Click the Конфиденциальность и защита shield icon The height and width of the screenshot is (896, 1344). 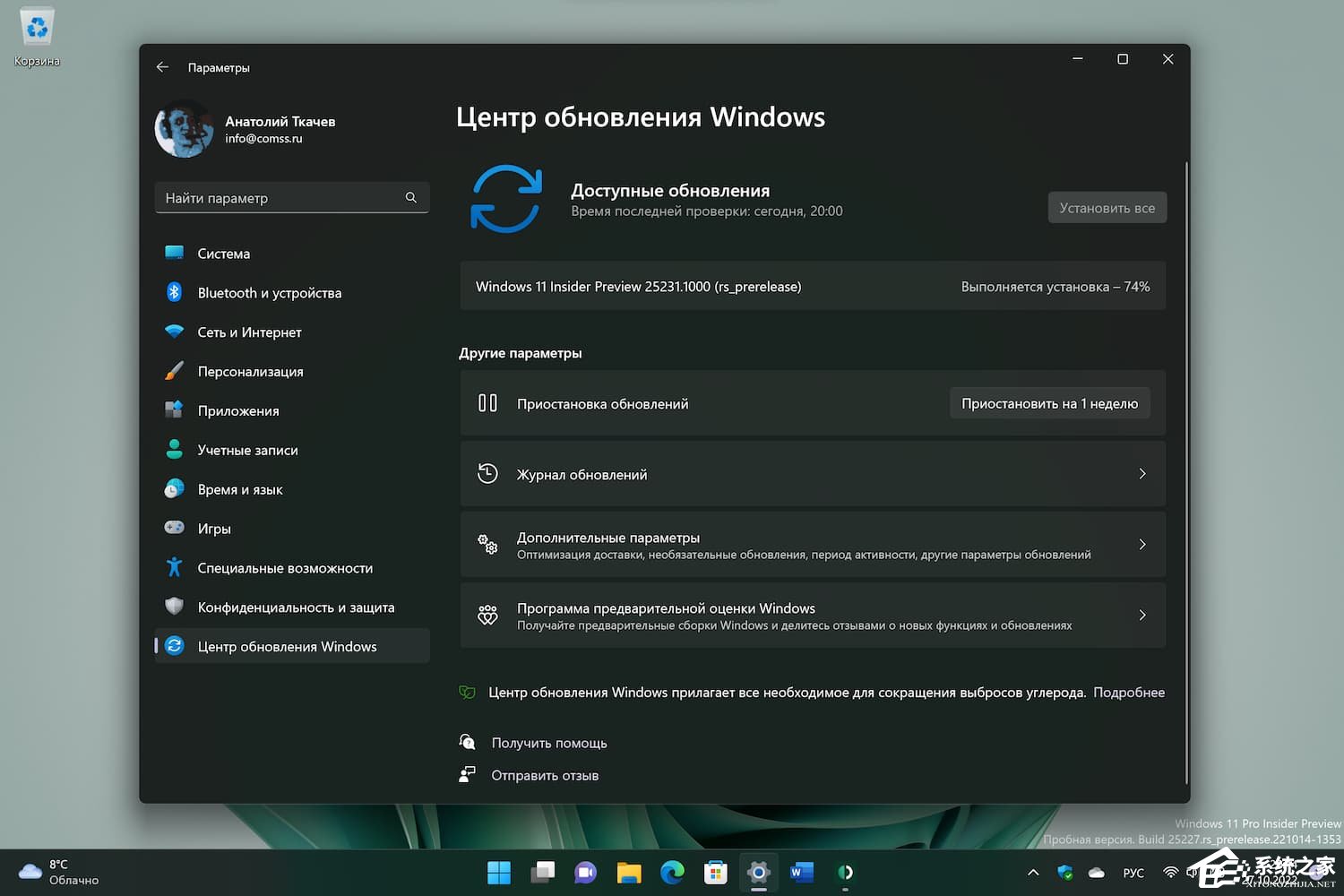175,607
